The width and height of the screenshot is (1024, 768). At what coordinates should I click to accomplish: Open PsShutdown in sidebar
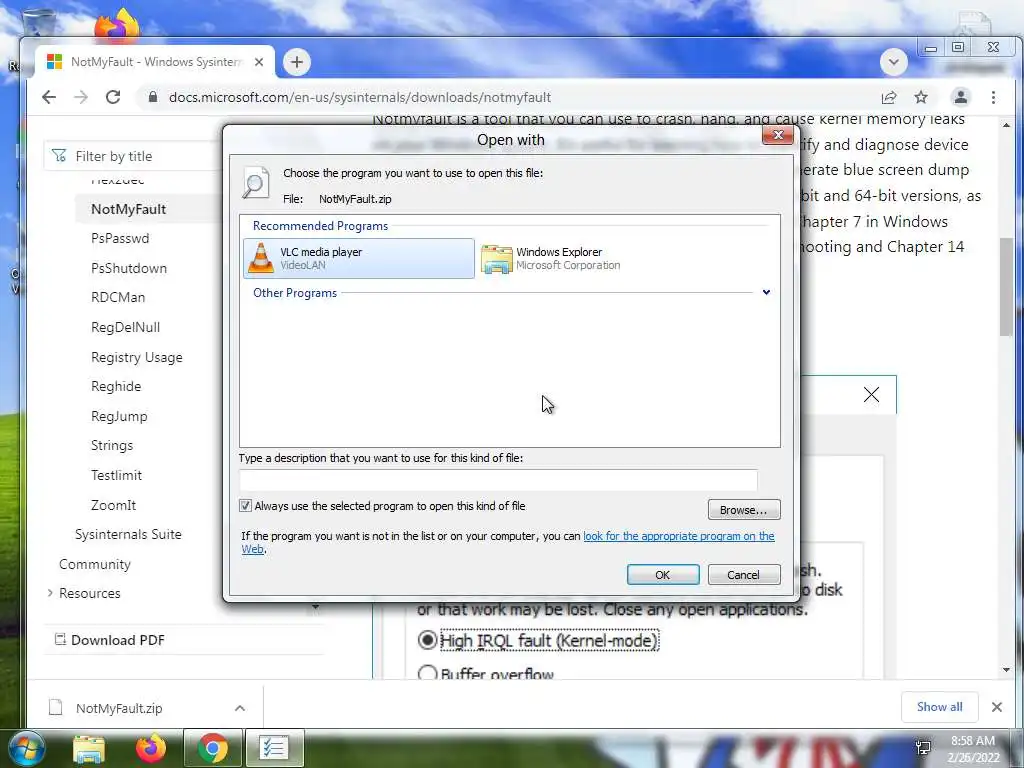(129, 268)
